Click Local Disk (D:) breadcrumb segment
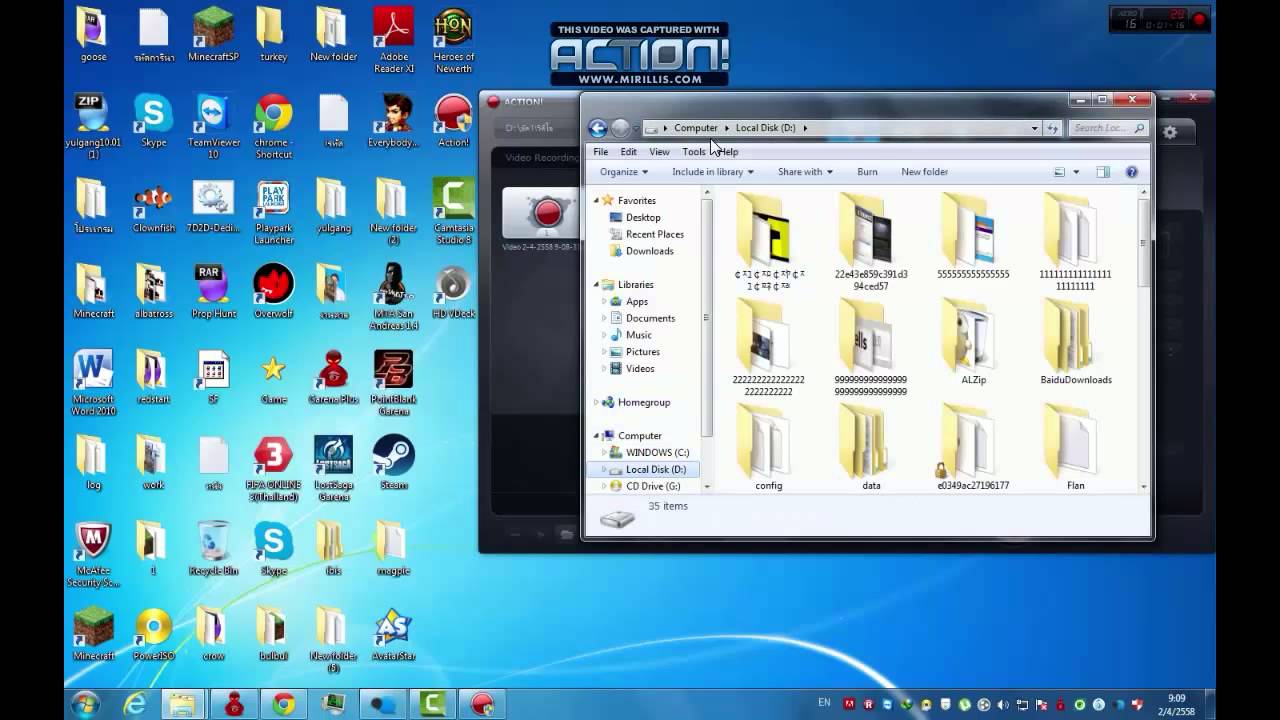This screenshot has width=1280, height=720. coord(765,128)
